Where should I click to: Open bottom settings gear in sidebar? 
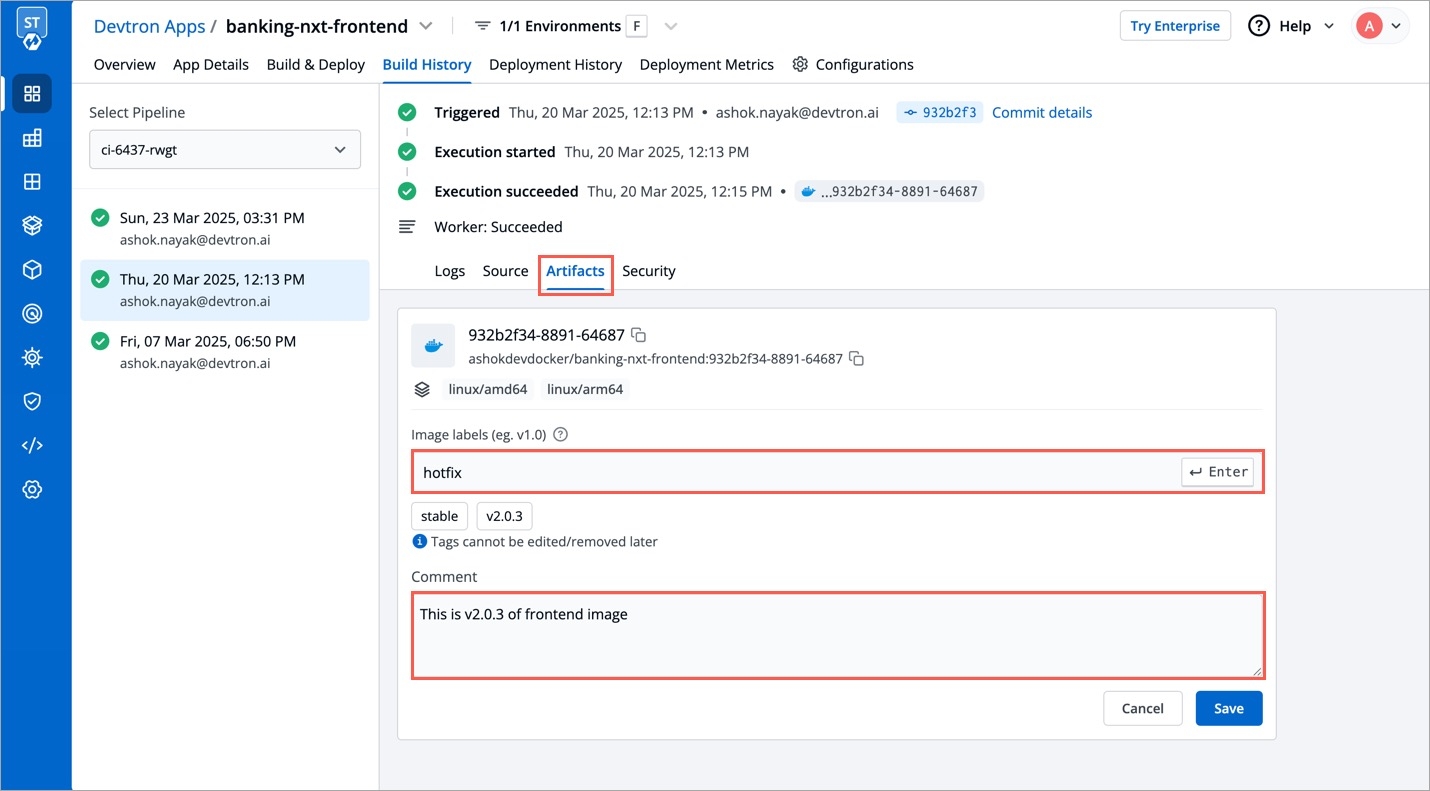32,489
